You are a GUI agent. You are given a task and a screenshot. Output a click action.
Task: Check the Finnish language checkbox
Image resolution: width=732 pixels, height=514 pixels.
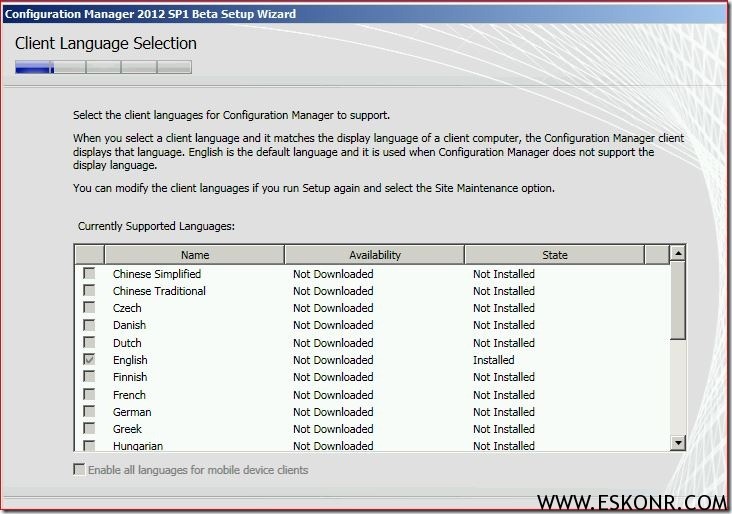[x=89, y=376]
